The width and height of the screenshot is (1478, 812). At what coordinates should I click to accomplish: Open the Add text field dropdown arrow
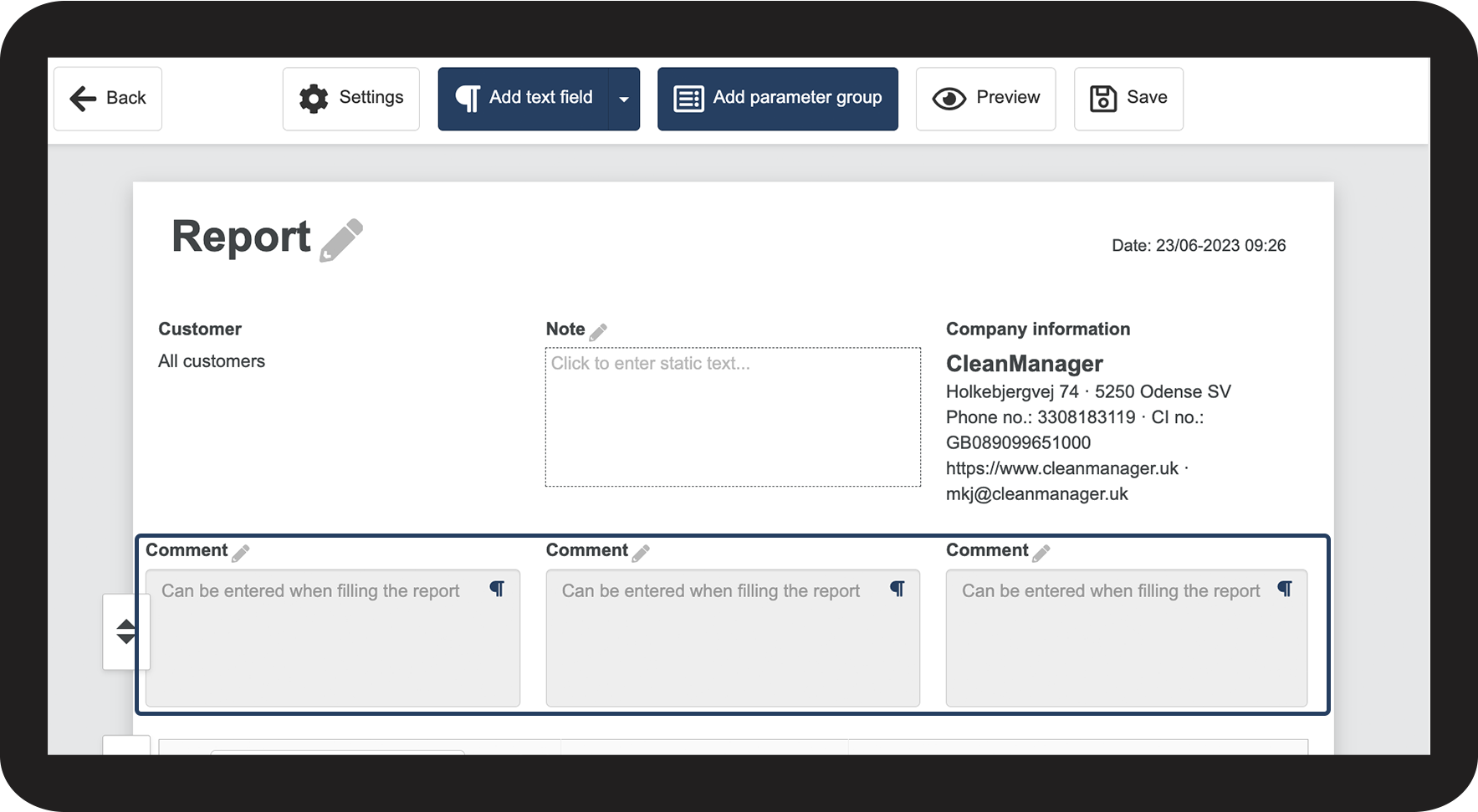click(624, 99)
